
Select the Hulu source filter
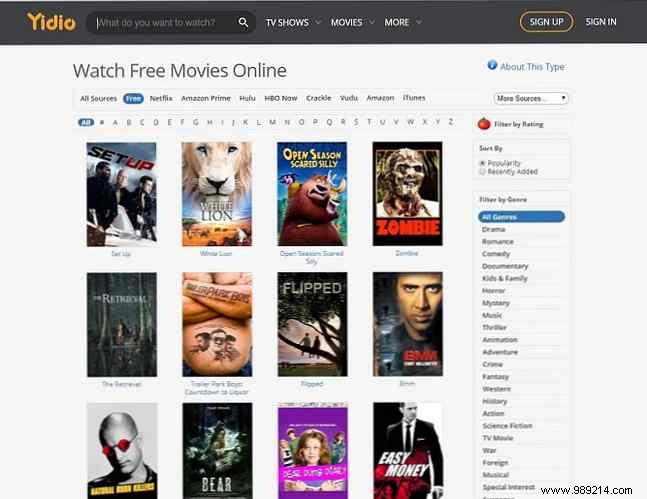pyautogui.click(x=248, y=98)
